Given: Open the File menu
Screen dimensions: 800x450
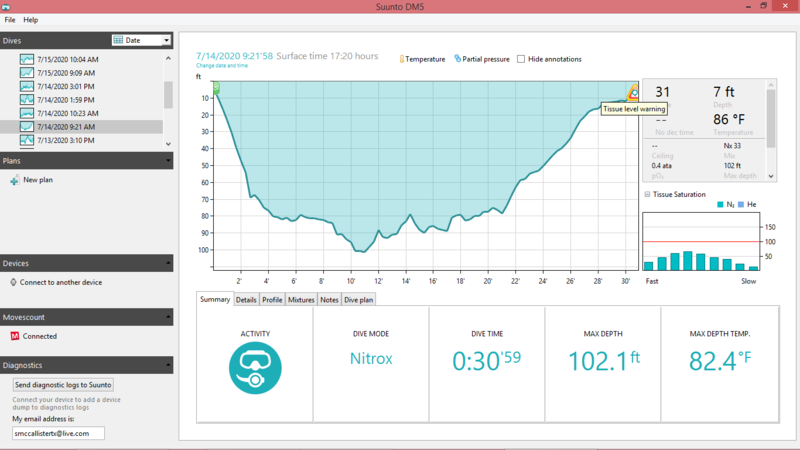Looking at the screenshot, I should point(10,20).
